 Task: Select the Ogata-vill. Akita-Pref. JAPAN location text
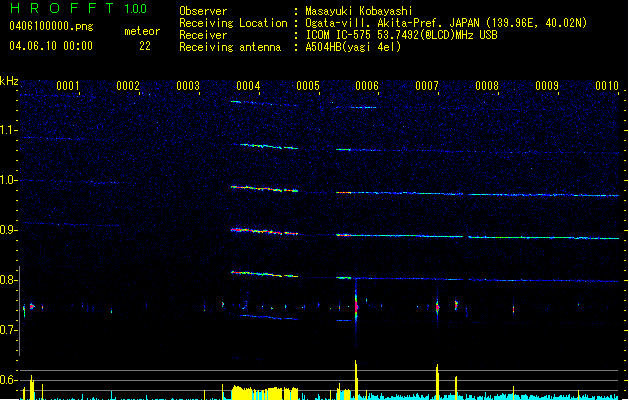446,23
